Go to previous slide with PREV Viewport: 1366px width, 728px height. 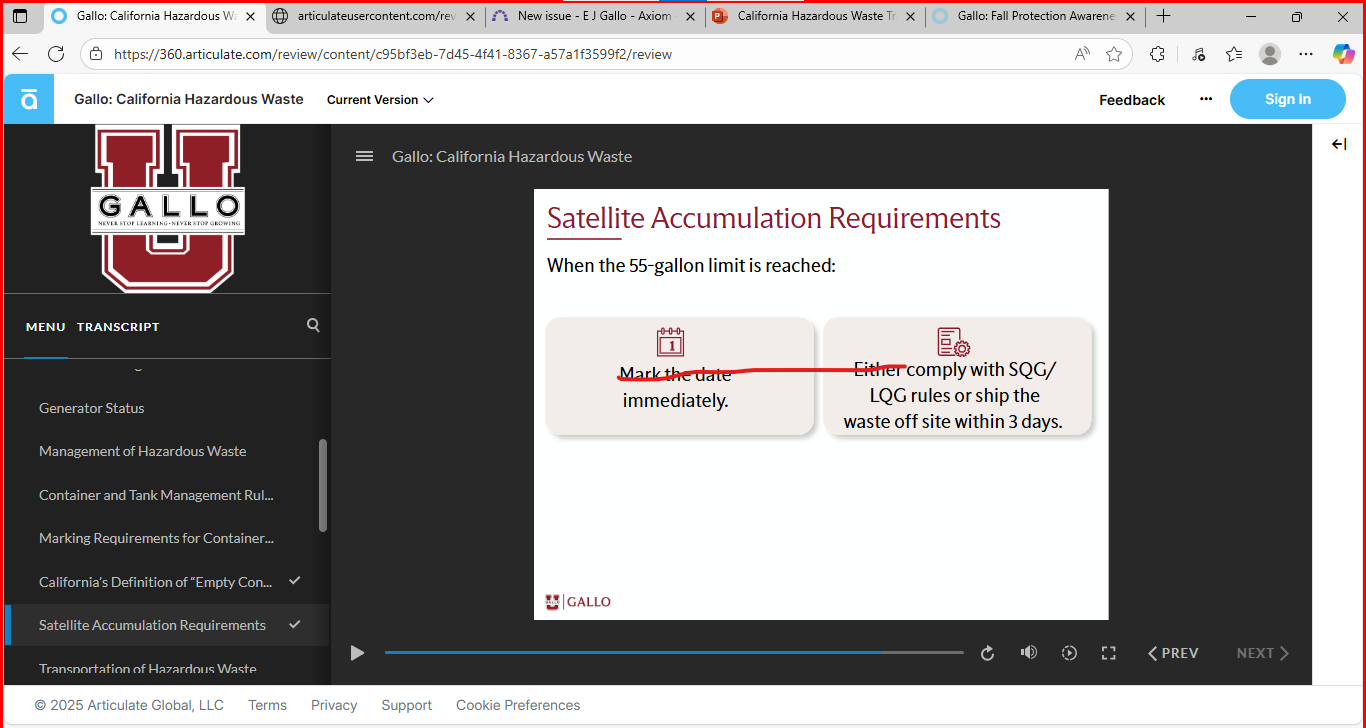coord(1173,653)
